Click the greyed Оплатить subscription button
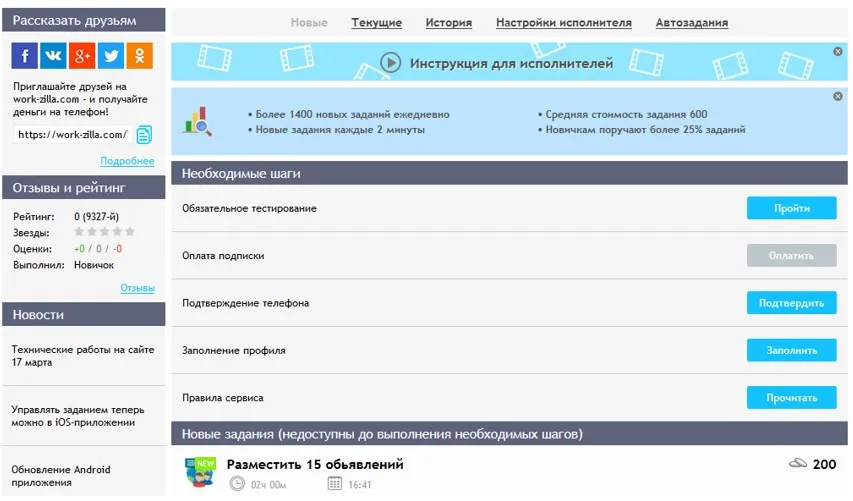 [x=792, y=256]
